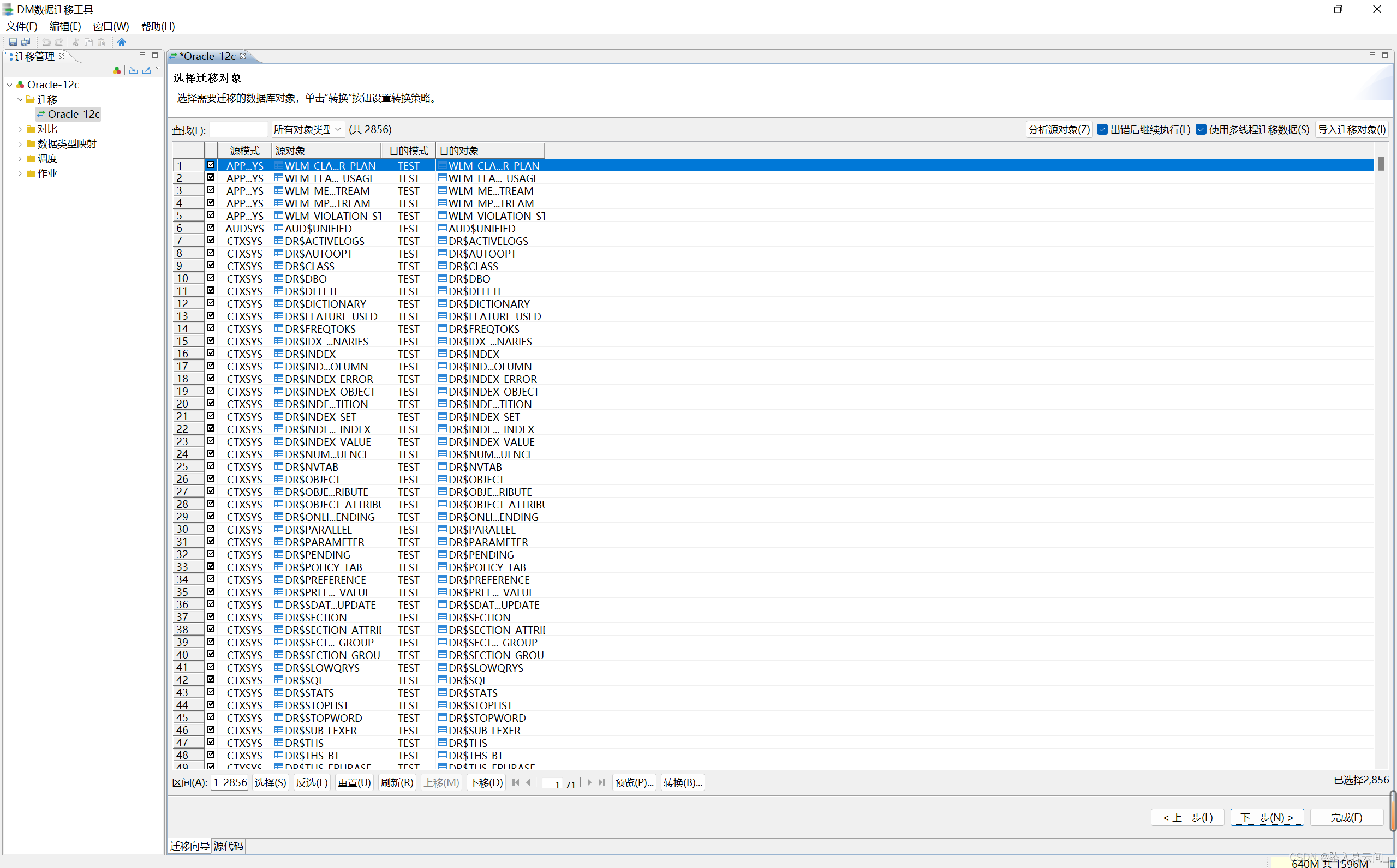1397x868 pixels.
Task: Go to last page arrow
Action: click(602, 782)
